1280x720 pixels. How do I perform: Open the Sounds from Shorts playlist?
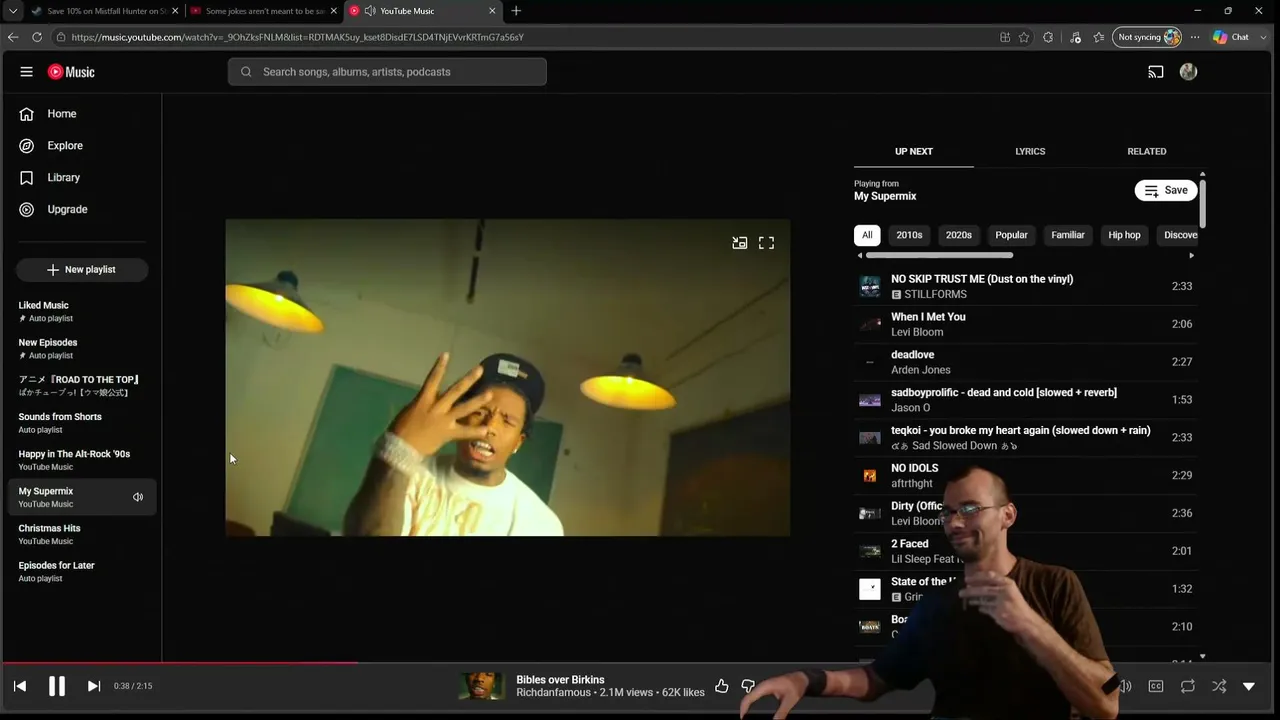[82, 423]
